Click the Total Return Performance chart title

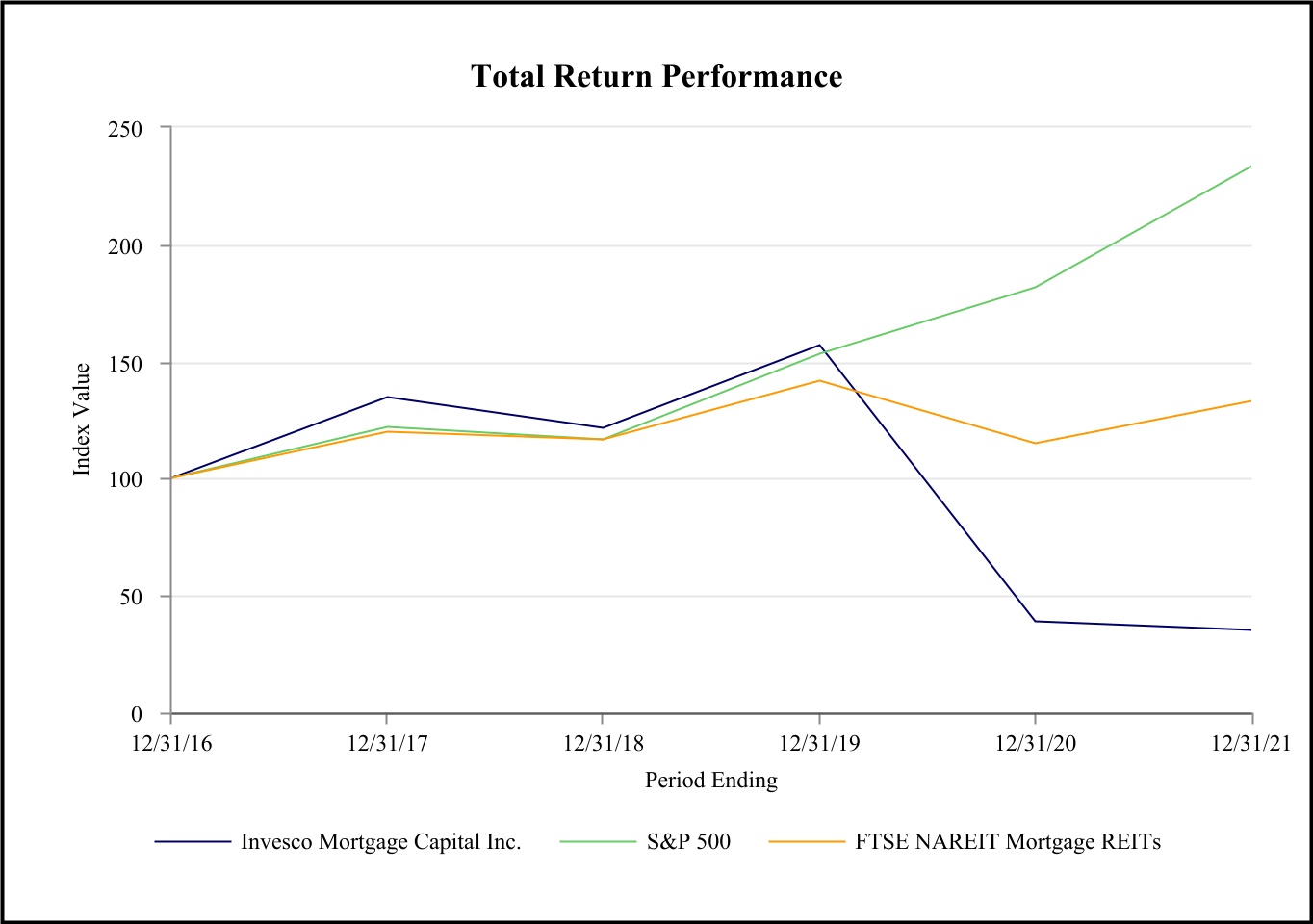656,77
